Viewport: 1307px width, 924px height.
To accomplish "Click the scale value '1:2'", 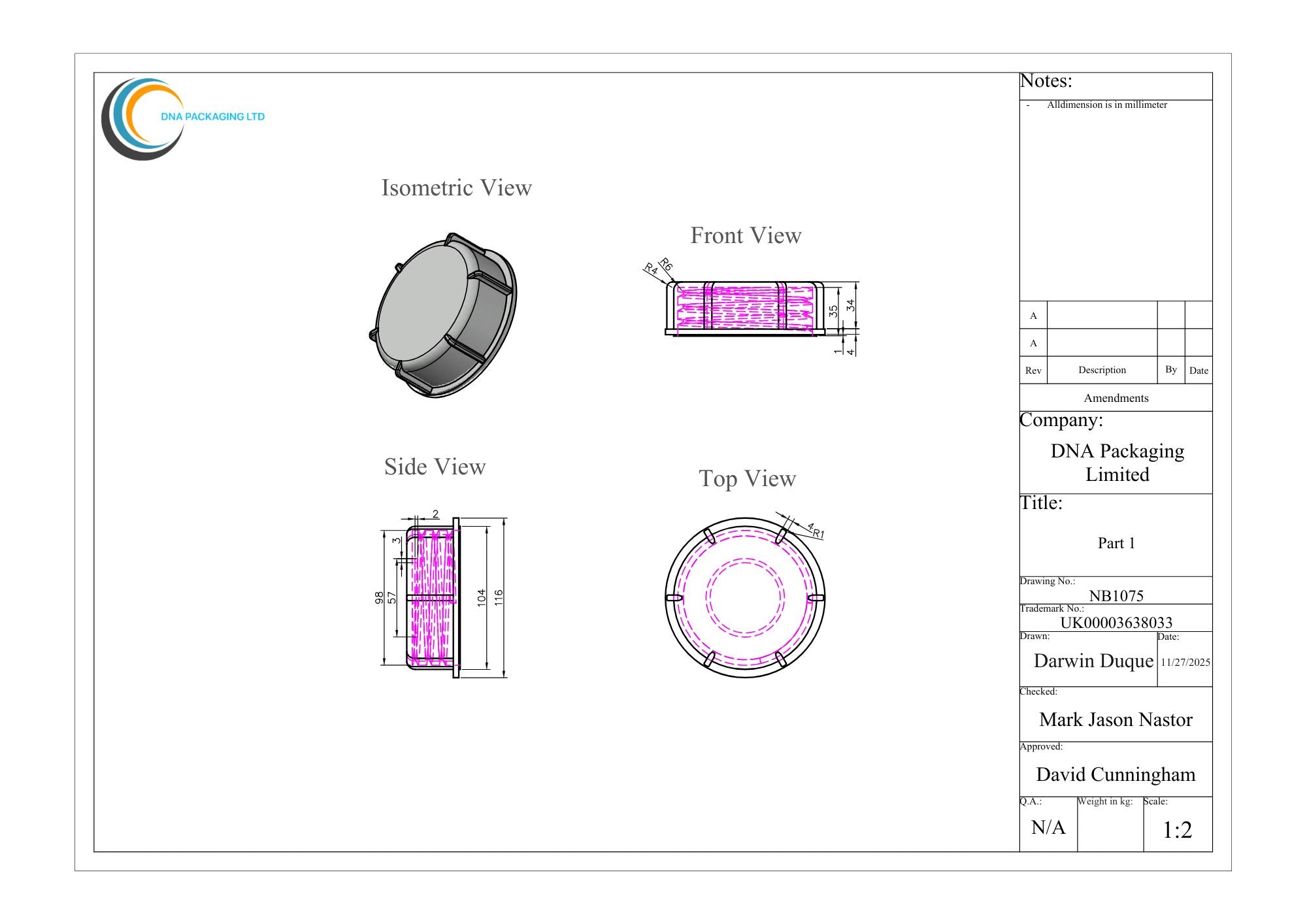I will (1178, 830).
